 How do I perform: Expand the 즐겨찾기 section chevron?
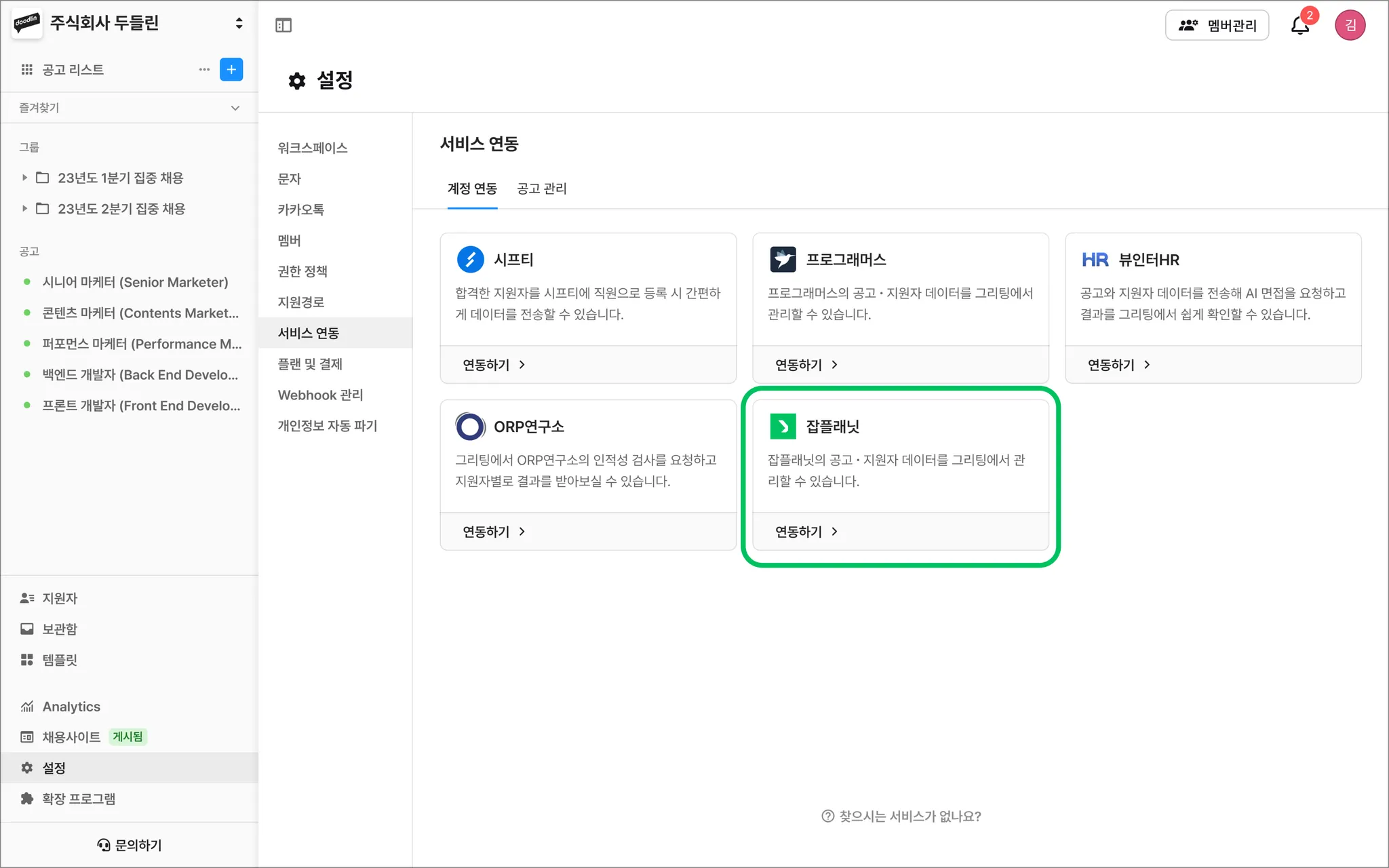(x=235, y=108)
